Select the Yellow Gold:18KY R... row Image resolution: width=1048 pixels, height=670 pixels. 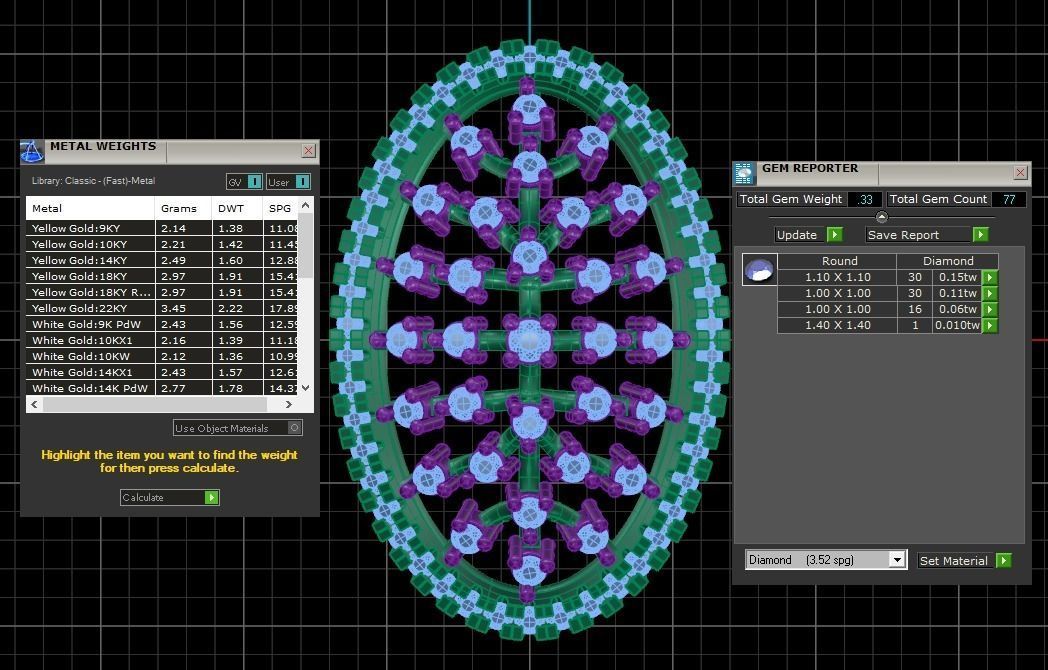162,292
